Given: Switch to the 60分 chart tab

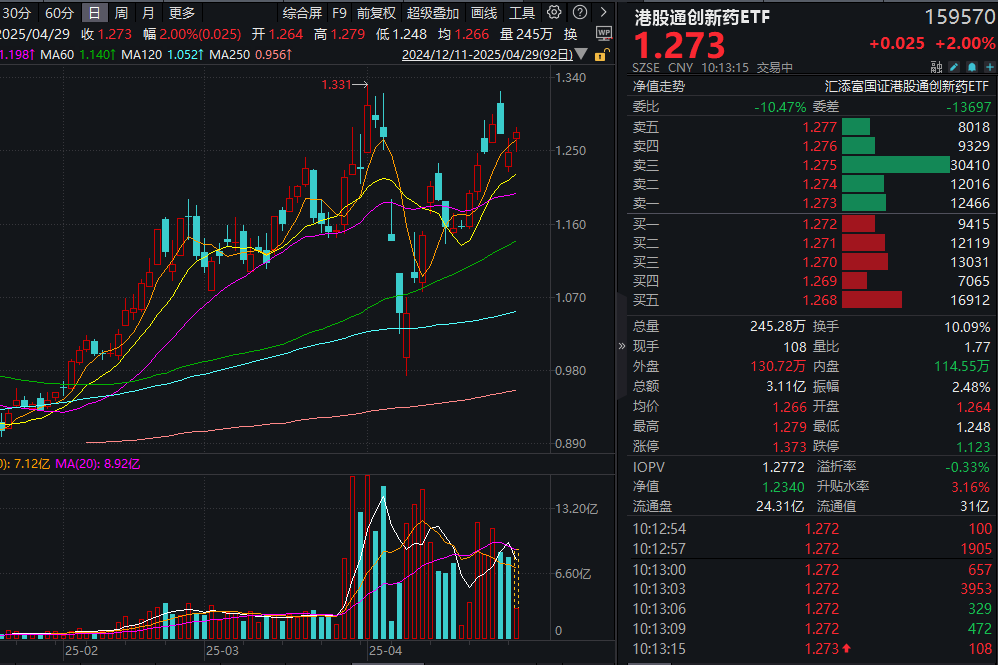Looking at the screenshot, I should (x=60, y=13).
